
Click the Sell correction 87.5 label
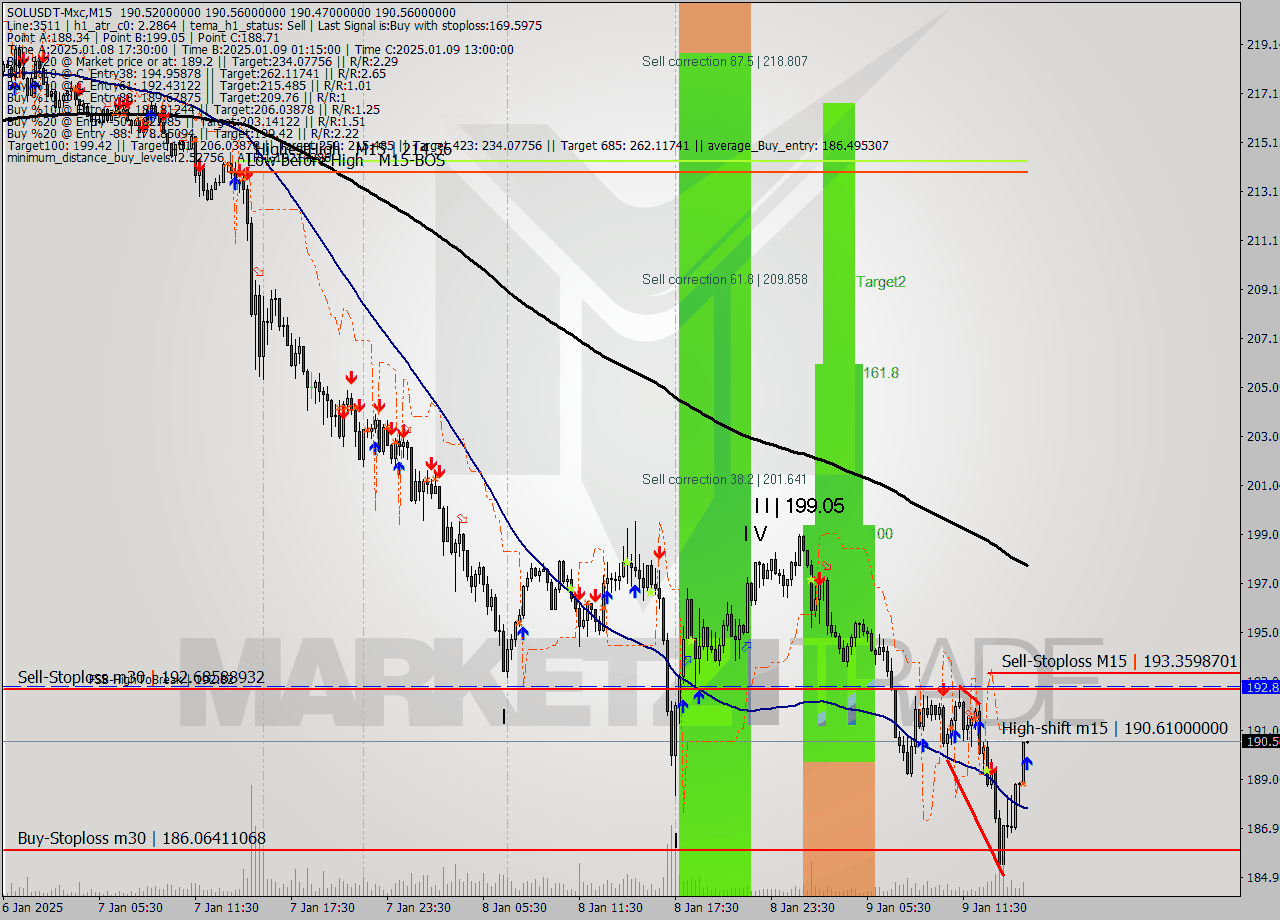pos(724,61)
